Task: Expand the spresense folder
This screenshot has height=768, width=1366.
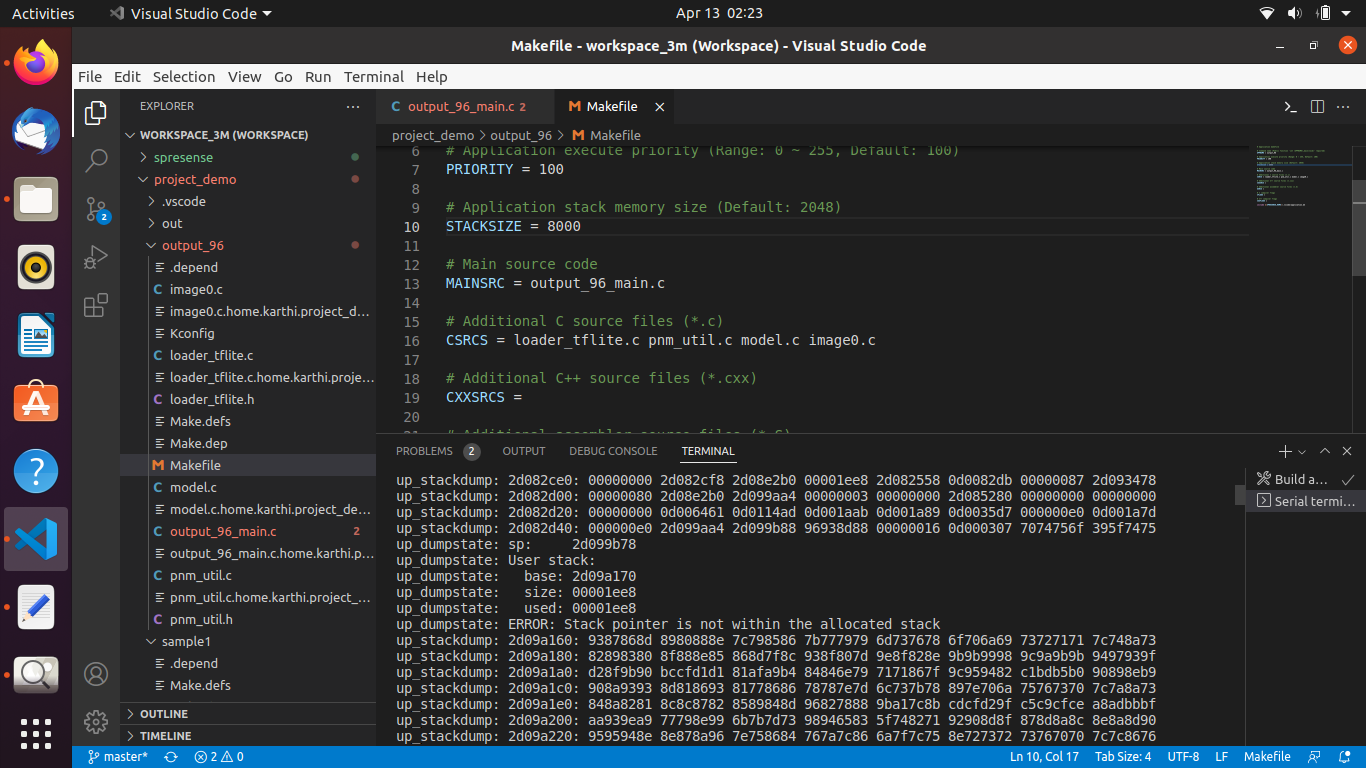Action: click(182, 157)
